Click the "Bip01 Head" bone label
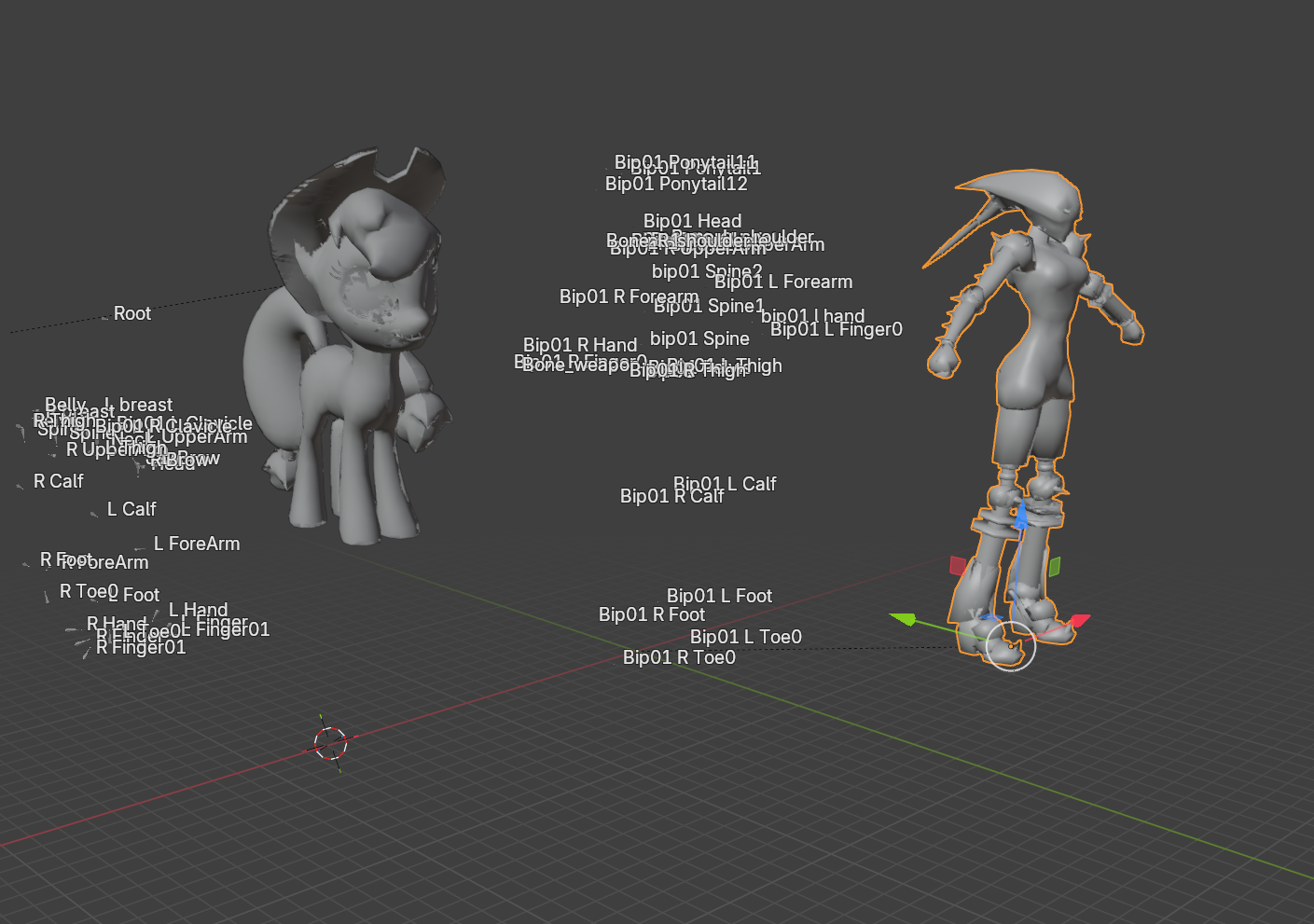Image resolution: width=1314 pixels, height=924 pixels. point(693,221)
